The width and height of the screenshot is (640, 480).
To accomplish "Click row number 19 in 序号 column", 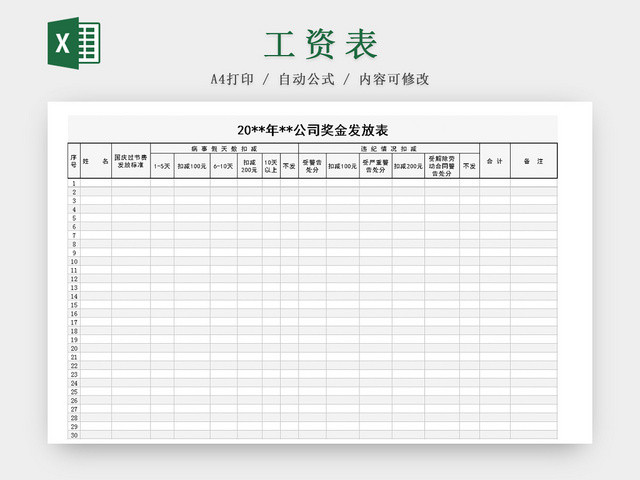I will click(x=74, y=340).
